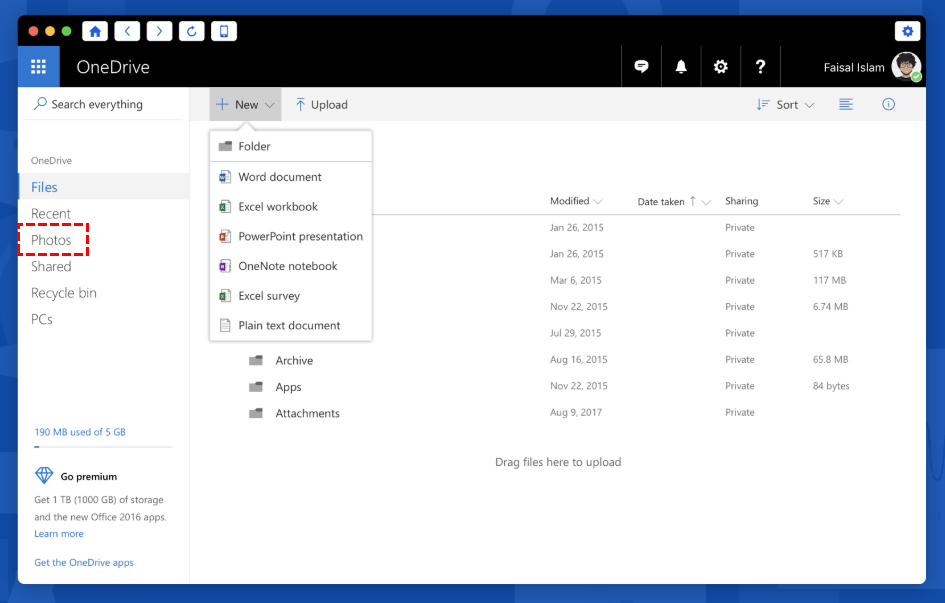
Task: Open the app launcher waffle icon
Action: pos(39,67)
